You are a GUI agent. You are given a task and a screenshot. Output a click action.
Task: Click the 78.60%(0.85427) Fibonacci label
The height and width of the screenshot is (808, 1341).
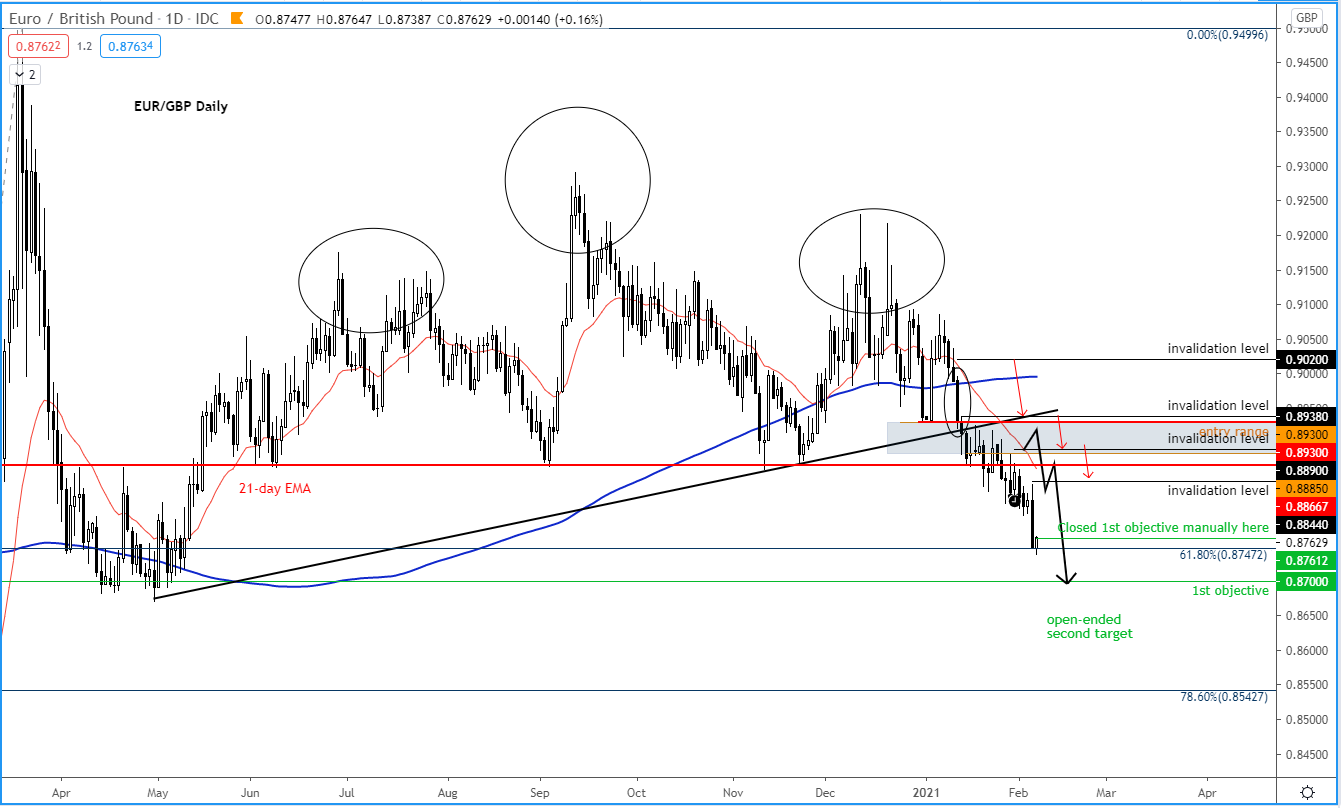[x=1224, y=696]
